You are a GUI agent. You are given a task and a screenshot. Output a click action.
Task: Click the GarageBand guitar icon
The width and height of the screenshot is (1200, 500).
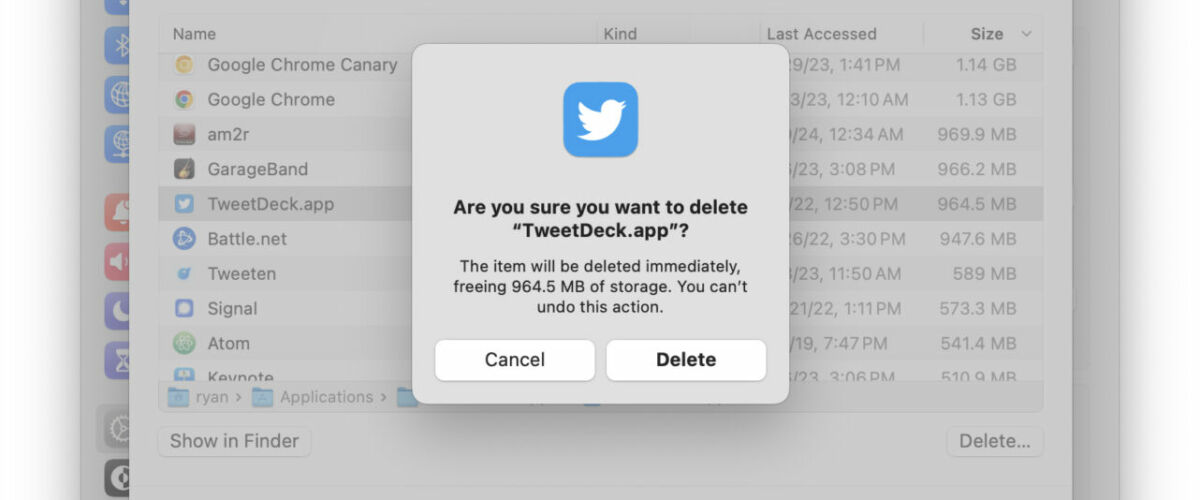coord(184,169)
